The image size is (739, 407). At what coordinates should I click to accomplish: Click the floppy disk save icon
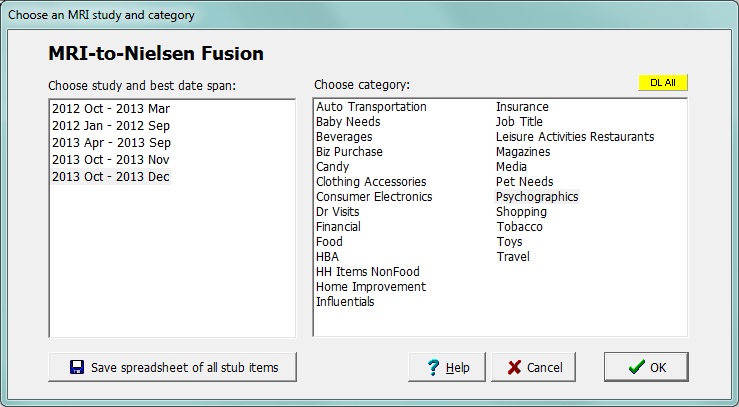coord(77,367)
